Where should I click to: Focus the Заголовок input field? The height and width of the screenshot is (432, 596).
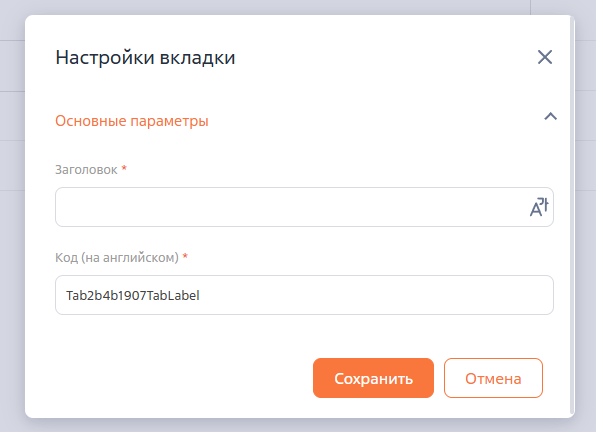tap(291, 207)
